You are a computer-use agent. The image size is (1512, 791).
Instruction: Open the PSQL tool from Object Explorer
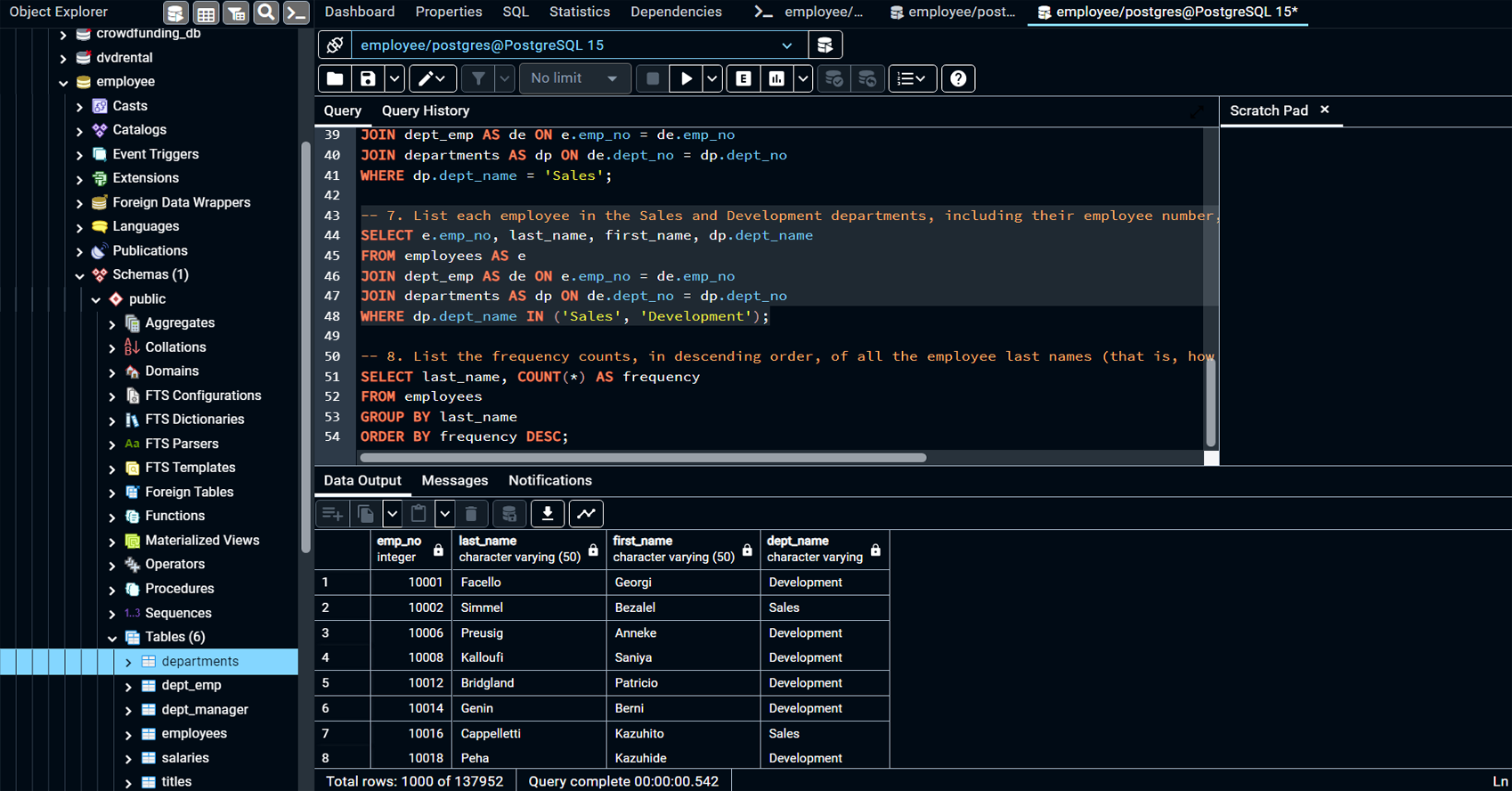coord(296,12)
